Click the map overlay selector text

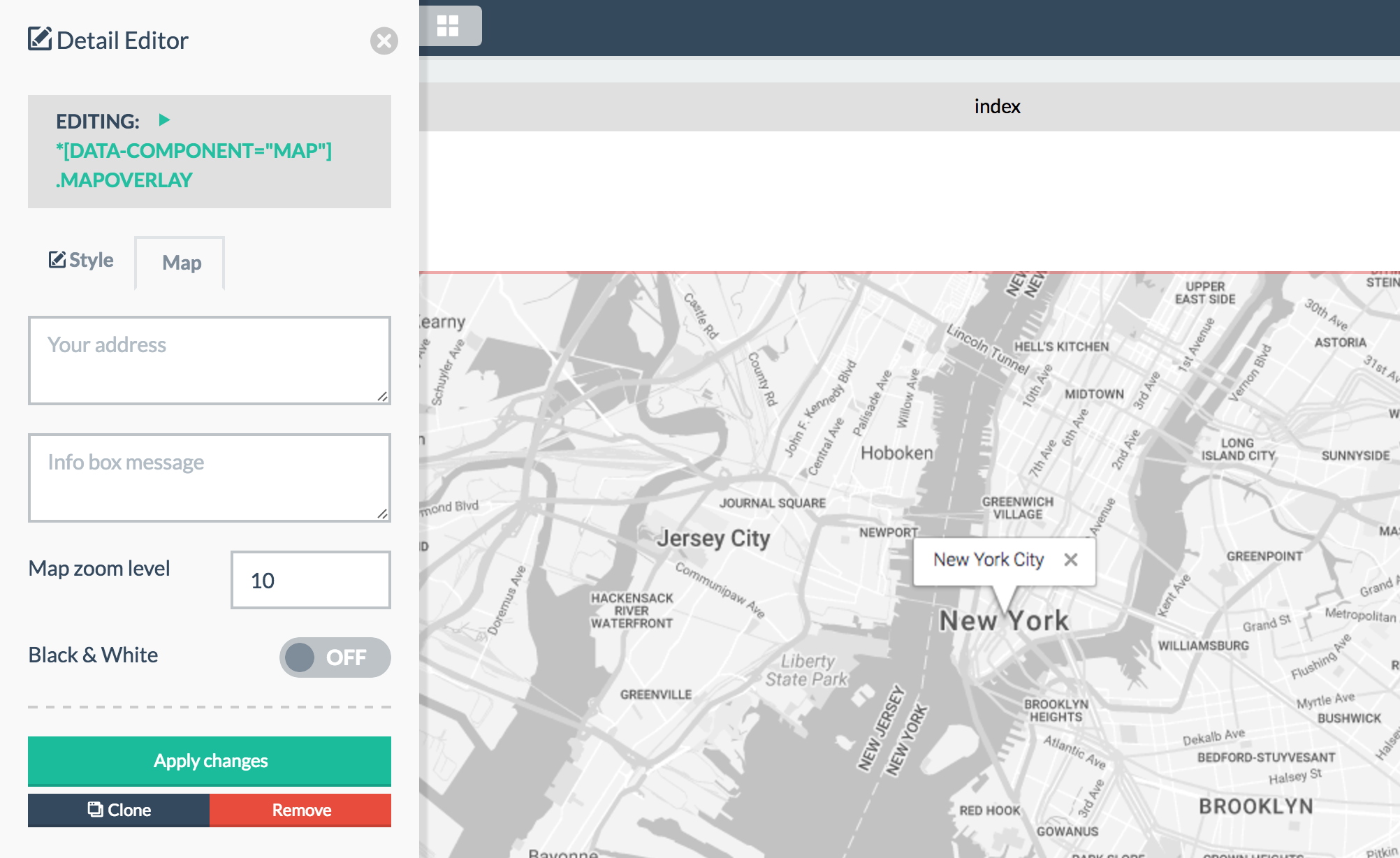tap(194, 166)
